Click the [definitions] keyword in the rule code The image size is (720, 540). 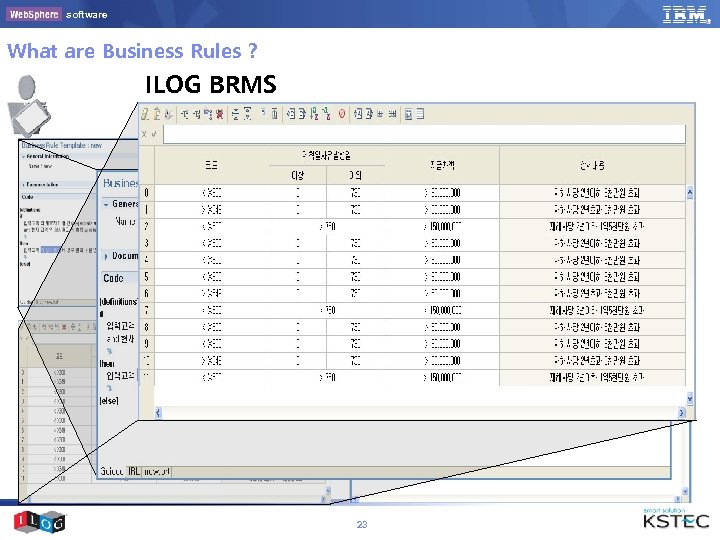click(x=118, y=302)
